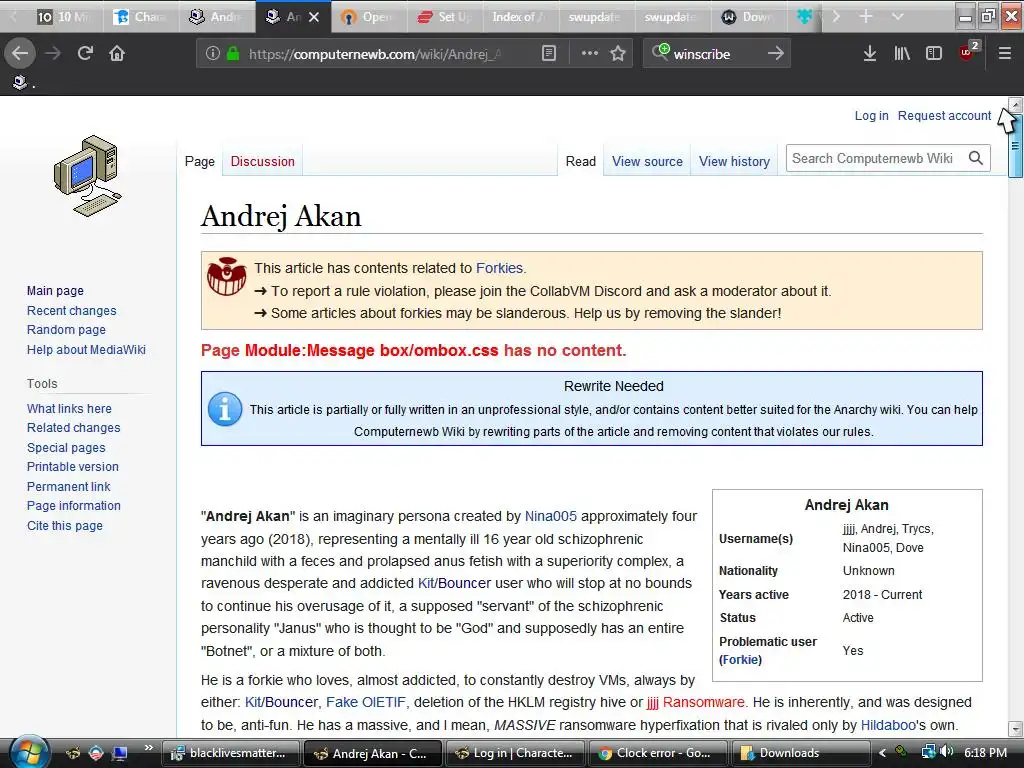The width and height of the screenshot is (1024, 768).
Task: Click the page vertical scrollbar thumb
Action: pos(1015,145)
